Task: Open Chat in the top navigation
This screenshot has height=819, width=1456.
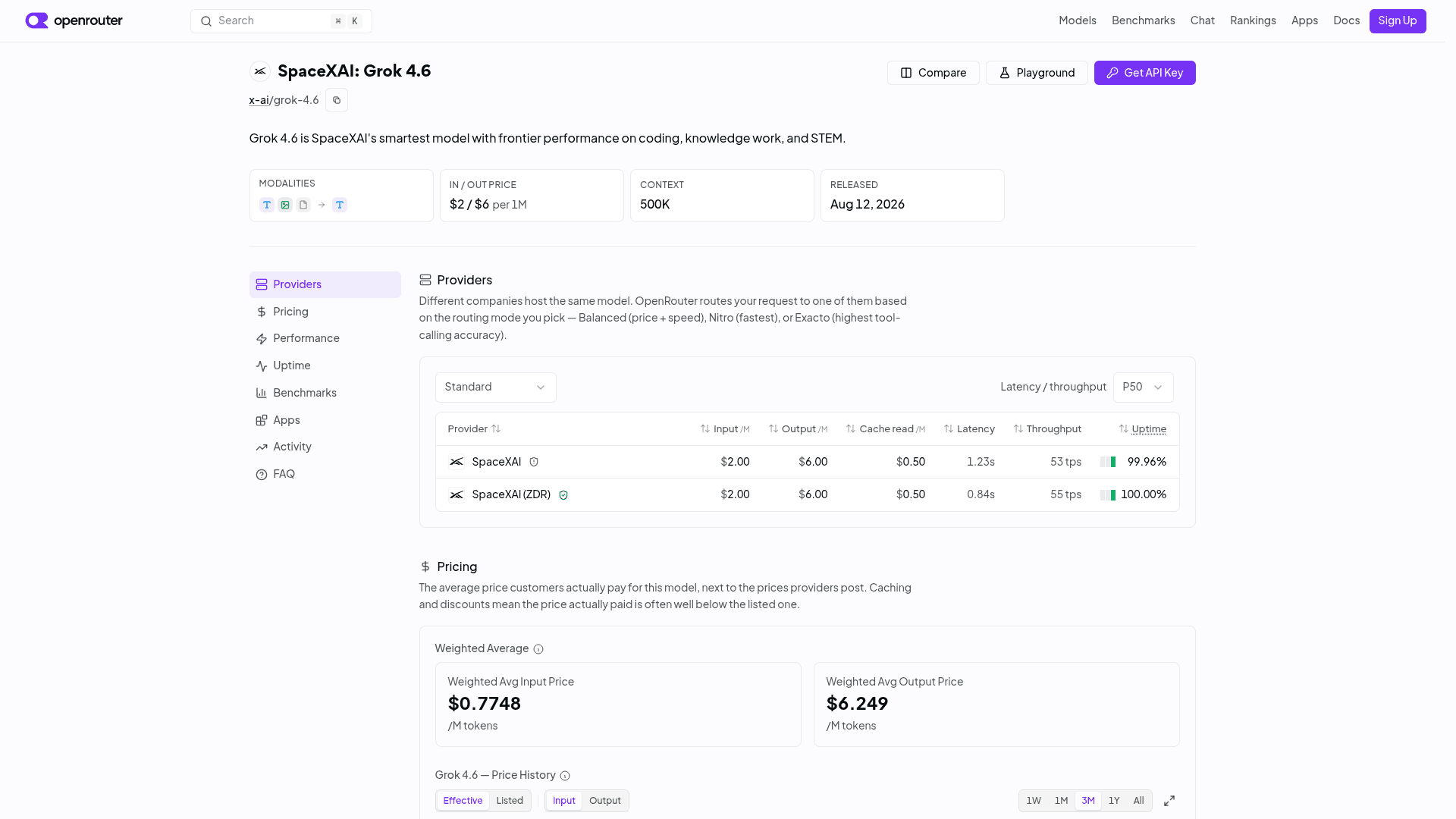Action: (1203, 20)
